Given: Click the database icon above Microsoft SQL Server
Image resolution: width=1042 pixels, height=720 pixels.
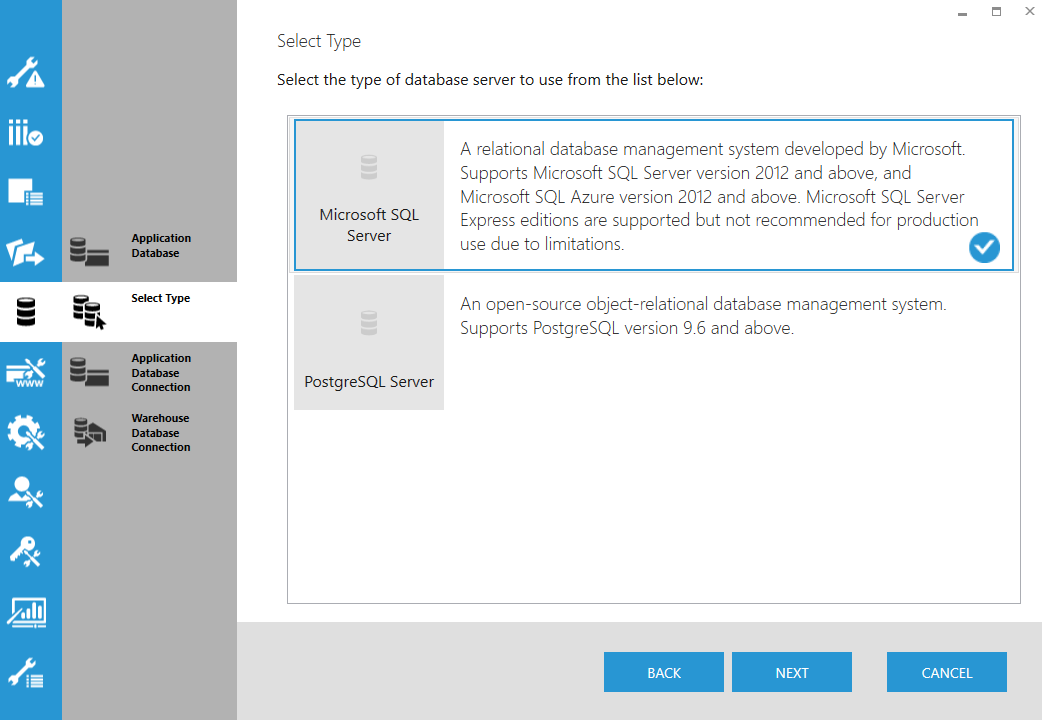Looking at the screenshot, I should [369, 168].
